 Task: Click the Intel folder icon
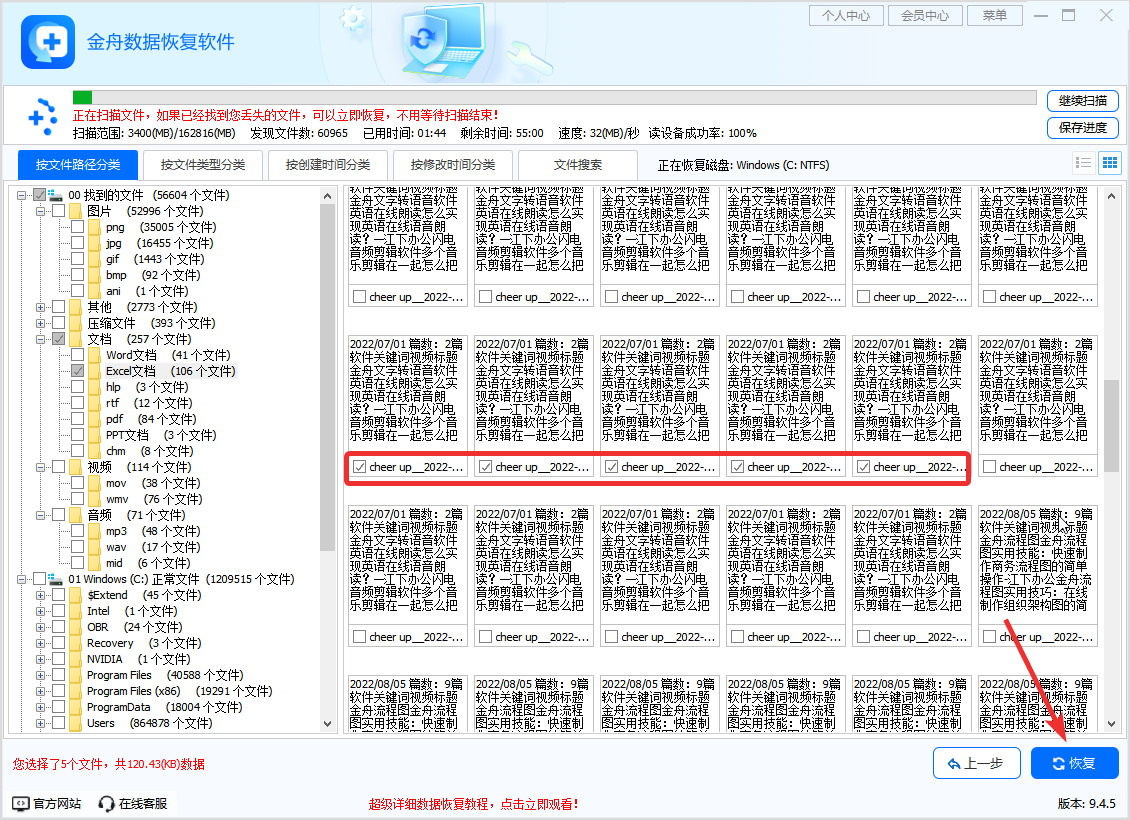coord(76,611)
